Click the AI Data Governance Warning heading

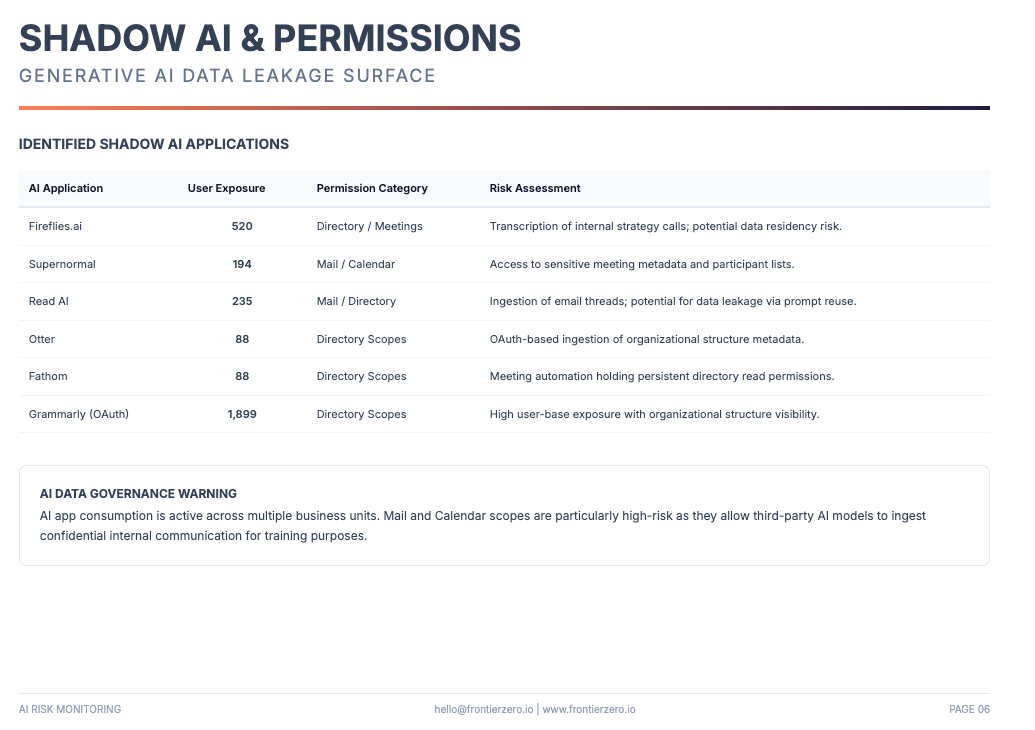coord(138,493)
